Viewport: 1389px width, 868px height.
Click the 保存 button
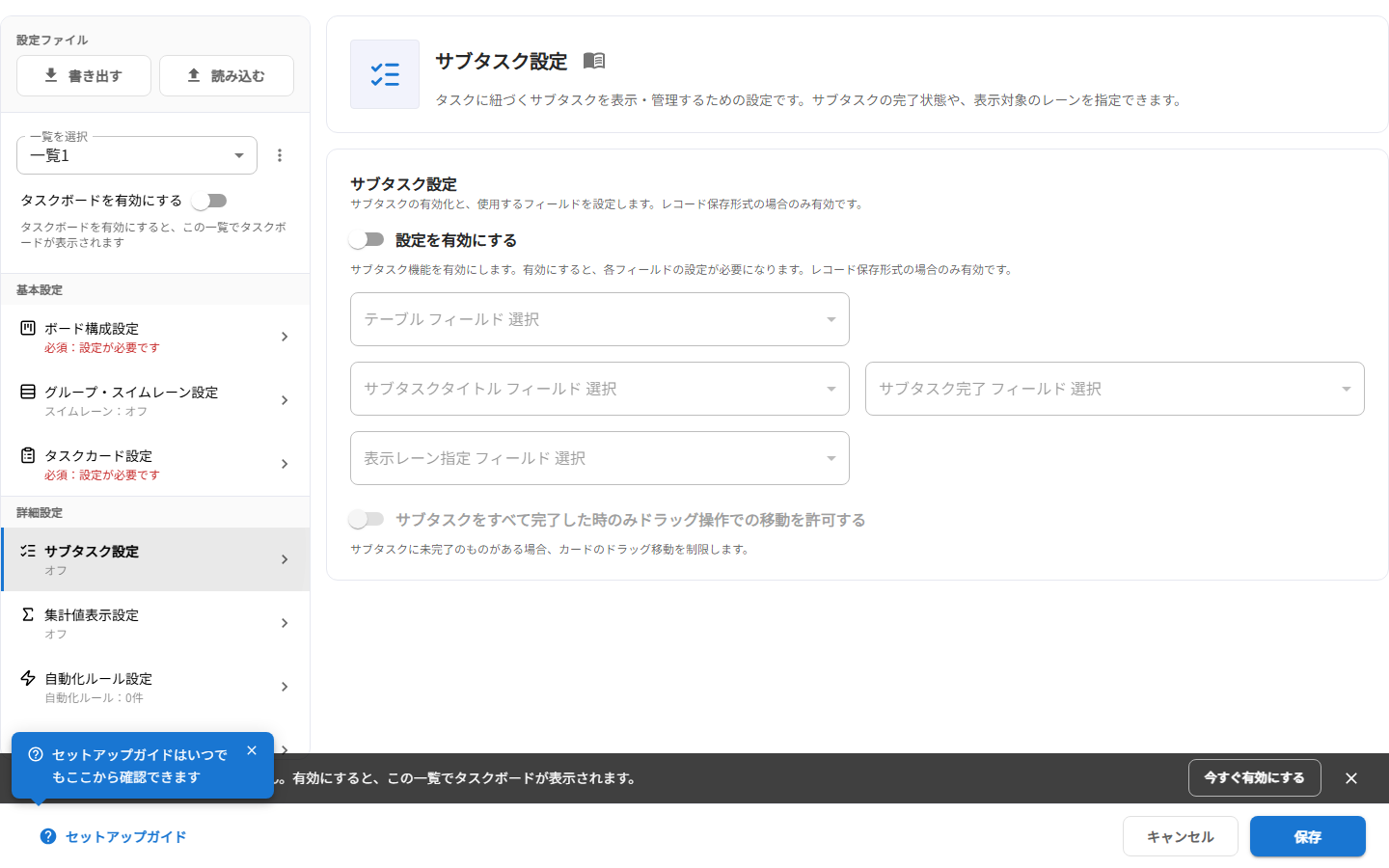coord(1308,836)
